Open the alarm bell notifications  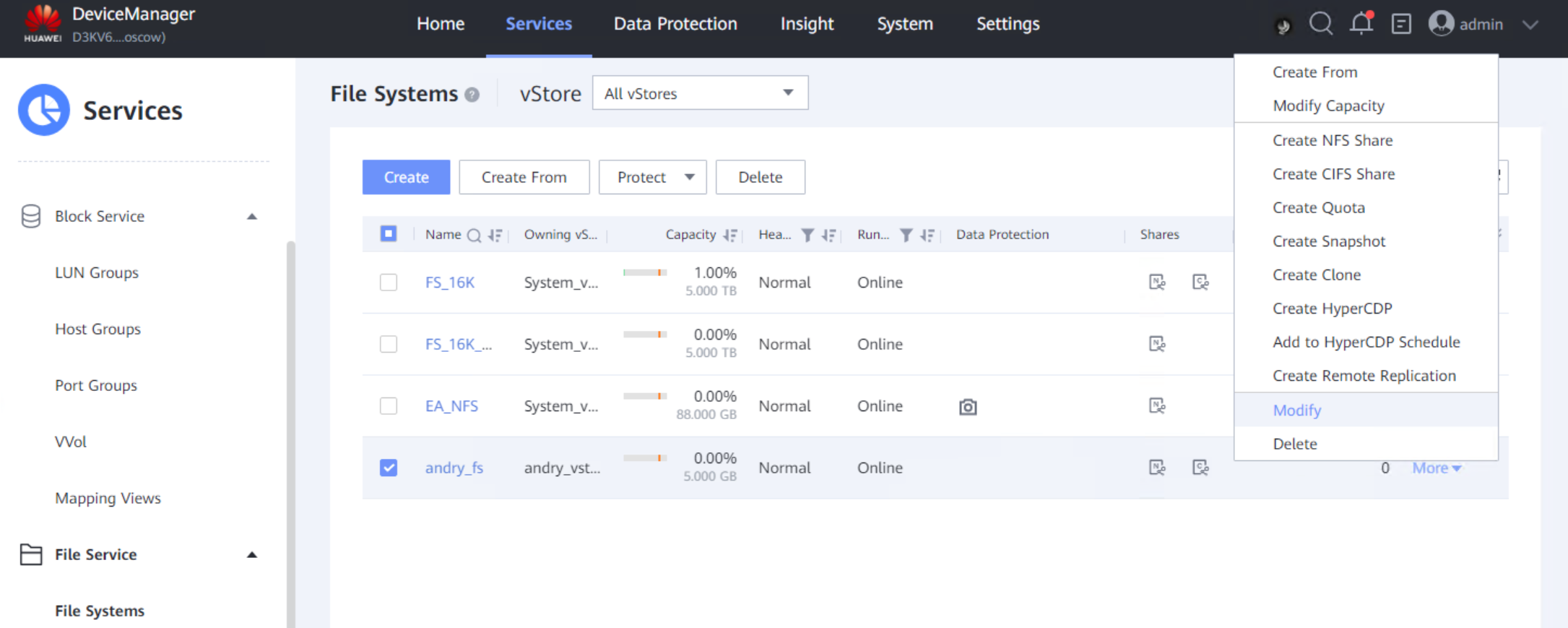1361,24
